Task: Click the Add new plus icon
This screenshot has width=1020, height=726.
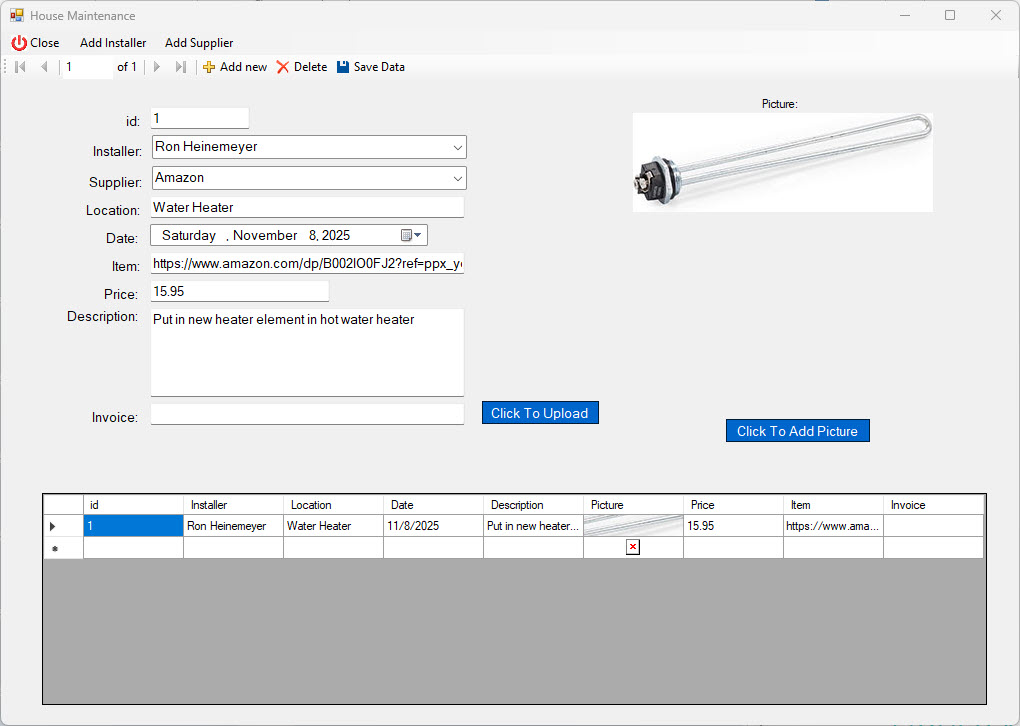Action: coord(209,67)
